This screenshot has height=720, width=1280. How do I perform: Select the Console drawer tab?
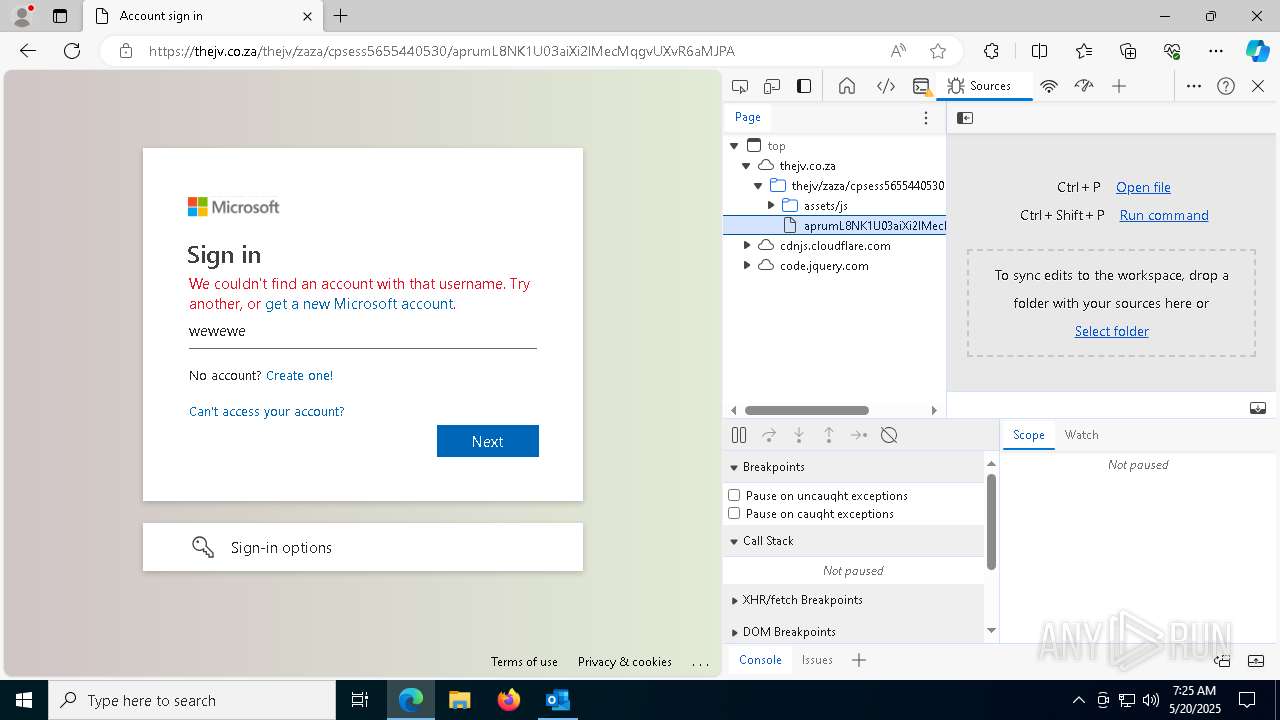click(x=760, y=660)
